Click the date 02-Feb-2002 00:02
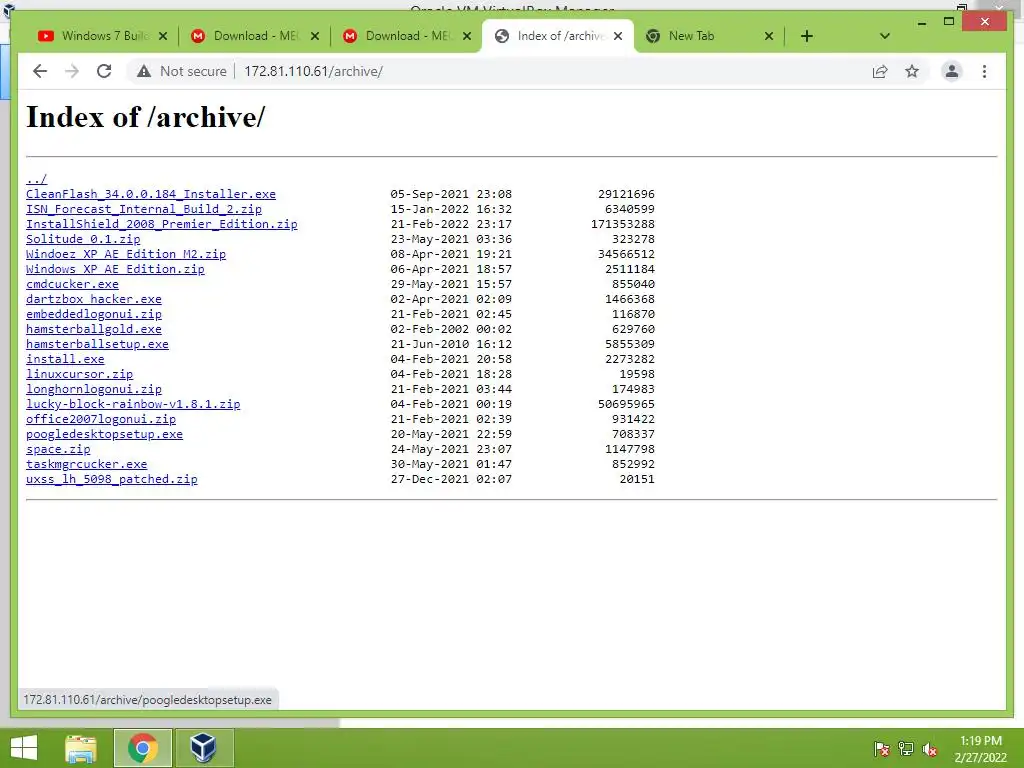Viewport: 1024px width, 768px height. pos(451,329)
